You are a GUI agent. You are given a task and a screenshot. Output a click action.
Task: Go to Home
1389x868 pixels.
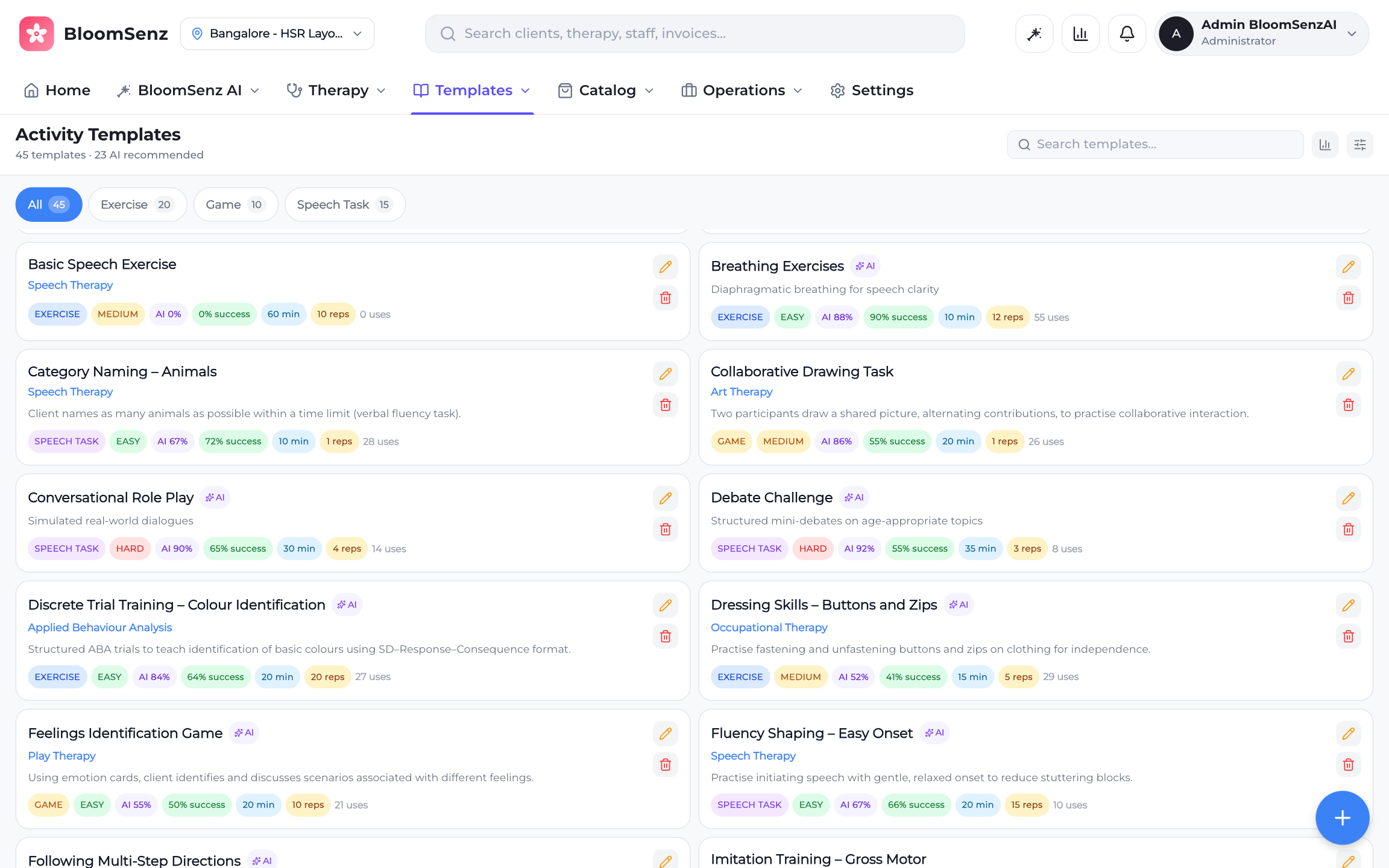click(57, 90)
